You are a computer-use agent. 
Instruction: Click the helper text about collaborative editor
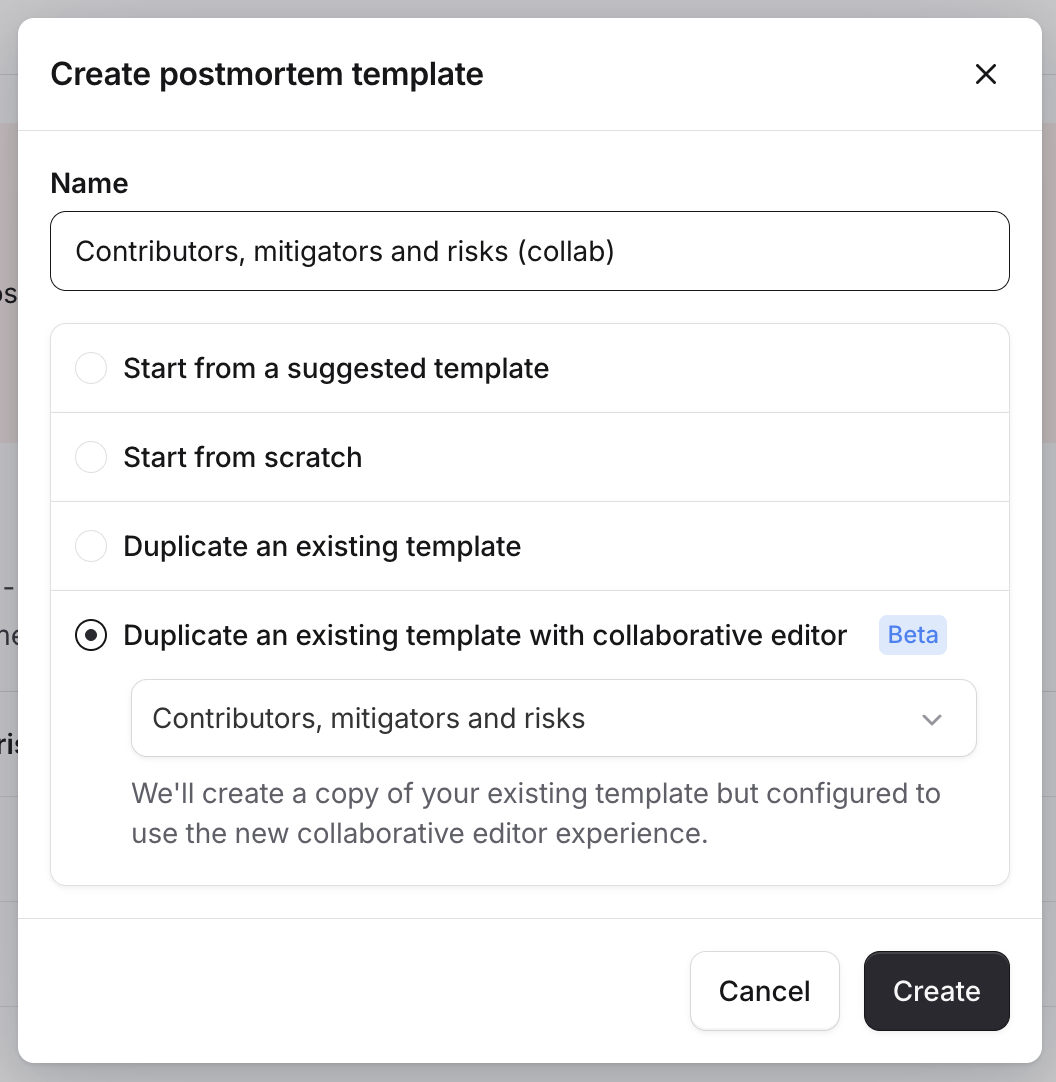(536, 813)
